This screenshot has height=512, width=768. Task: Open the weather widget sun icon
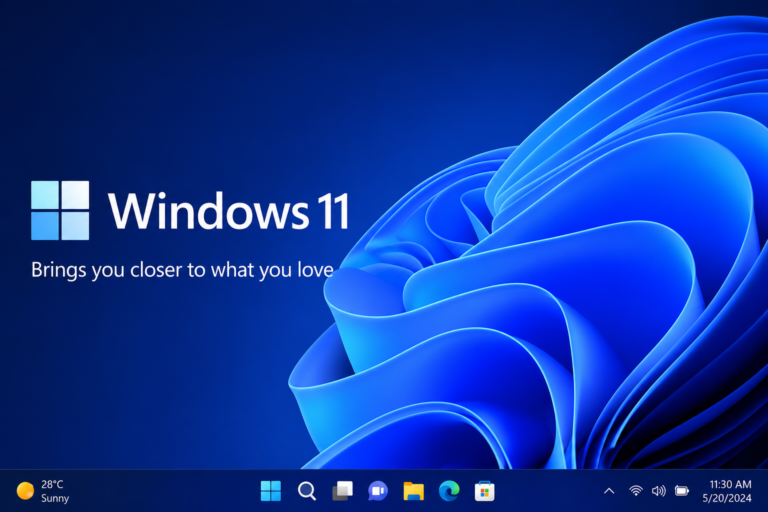[25, 490]
